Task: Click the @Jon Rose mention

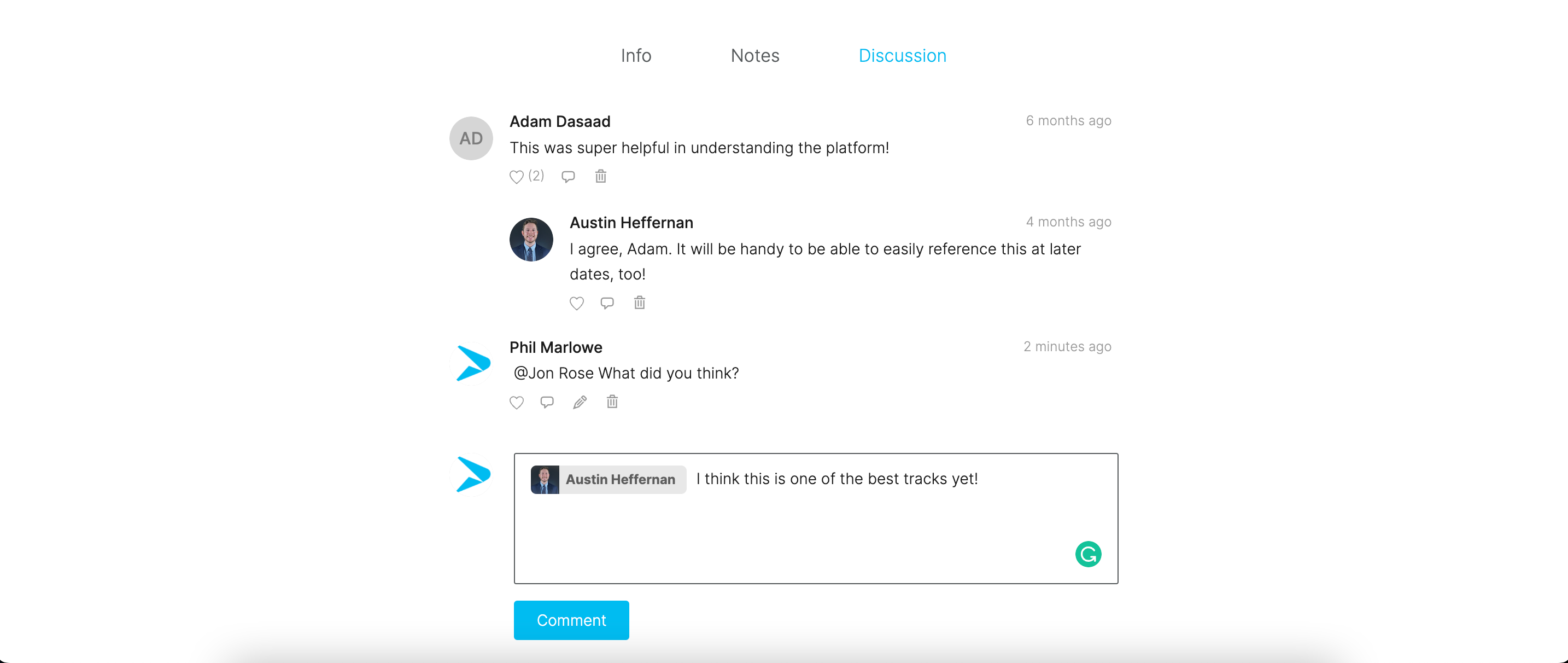Action: (553, 373)
